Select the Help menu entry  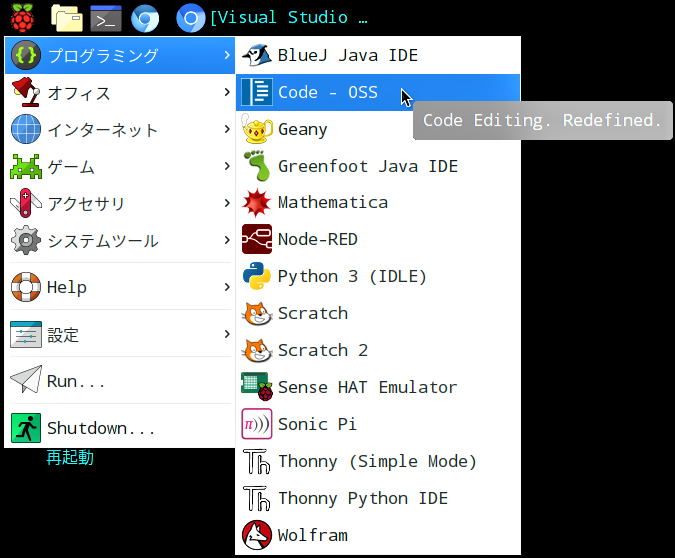[x=120, y=287]
